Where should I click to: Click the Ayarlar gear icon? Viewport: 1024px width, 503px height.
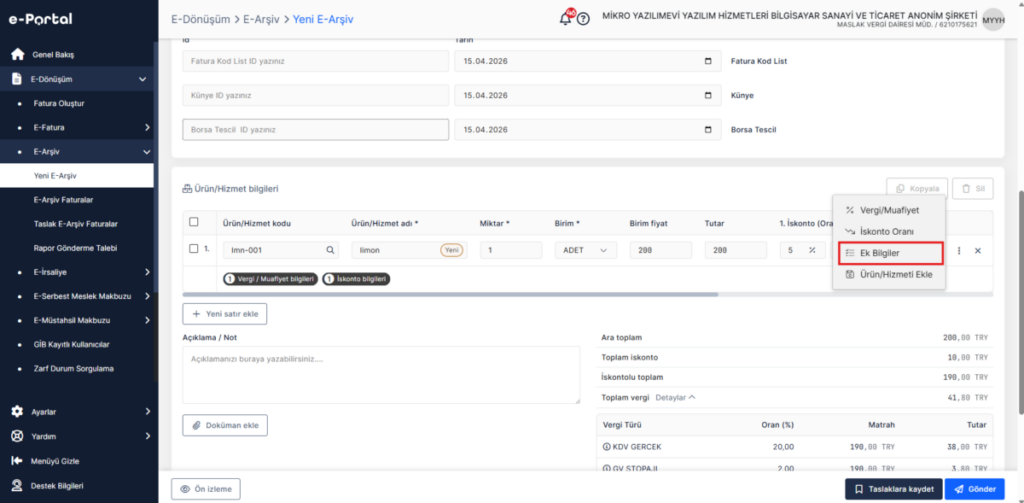(18, 412)
